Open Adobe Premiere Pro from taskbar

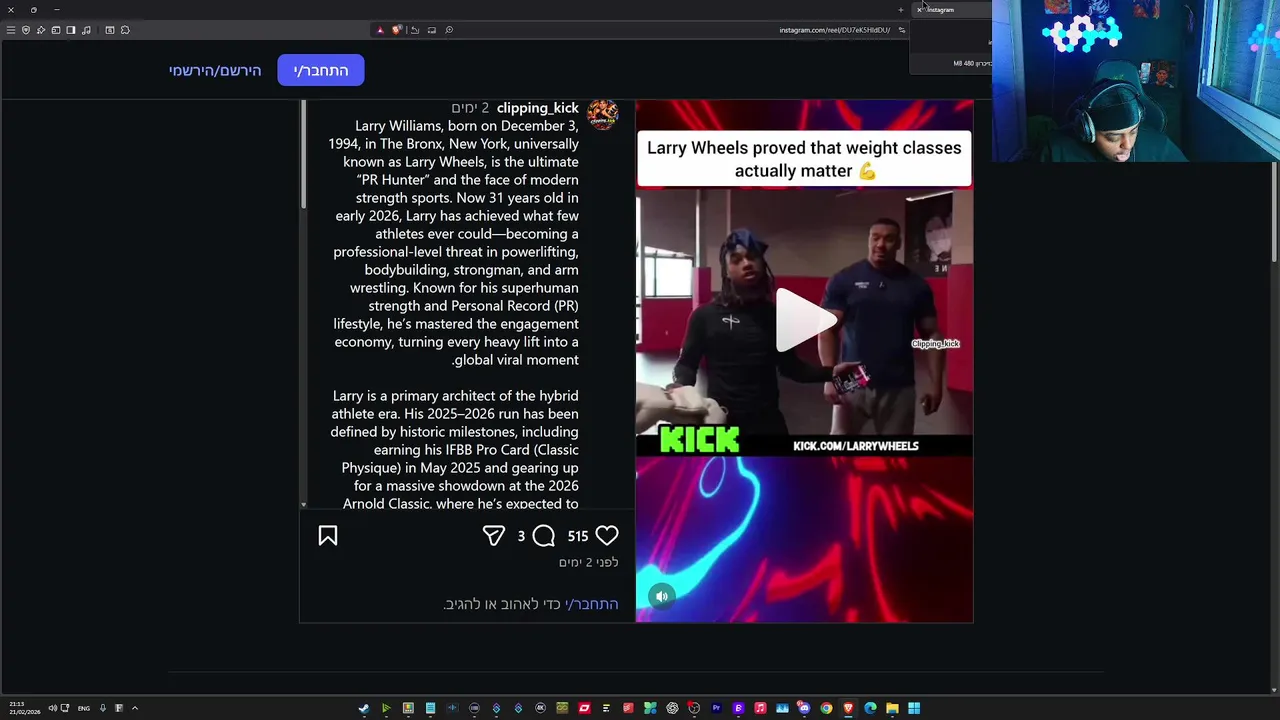(x=716, y=708)
